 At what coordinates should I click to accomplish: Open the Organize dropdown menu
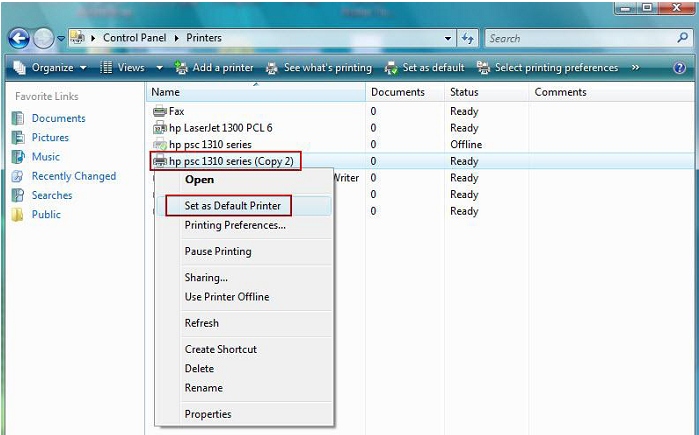click(x=50, y=68)
